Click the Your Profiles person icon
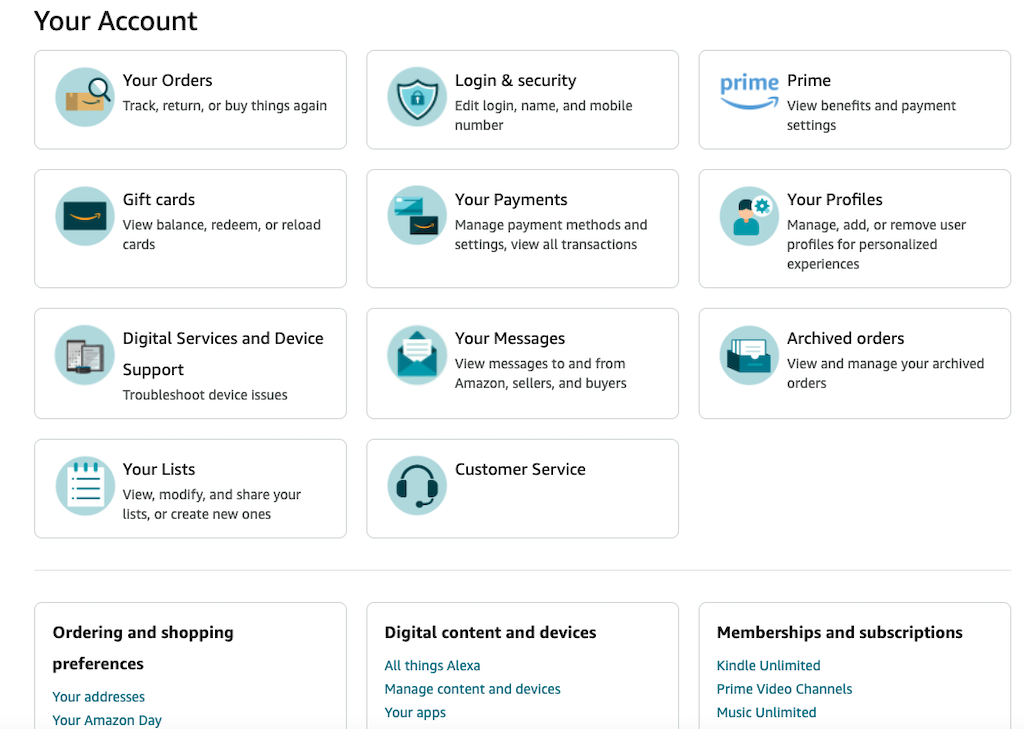The image size is (1024, 729). coord(749,216)
